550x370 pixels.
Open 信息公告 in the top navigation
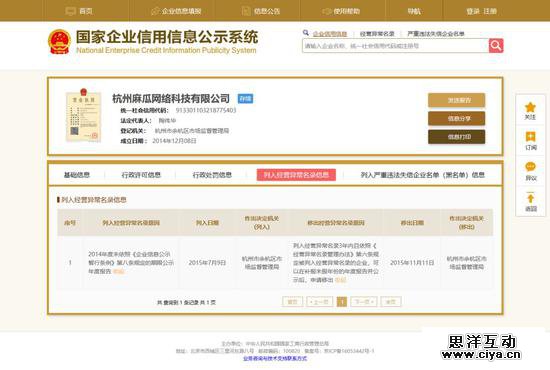(267, 11)
